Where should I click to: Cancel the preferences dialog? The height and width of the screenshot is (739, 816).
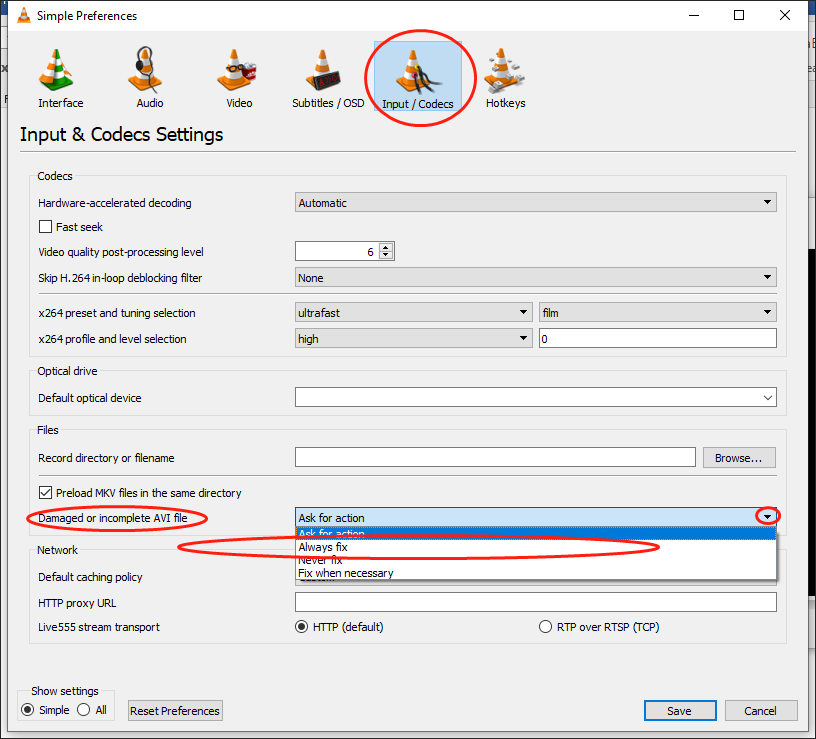coord(761,710)
